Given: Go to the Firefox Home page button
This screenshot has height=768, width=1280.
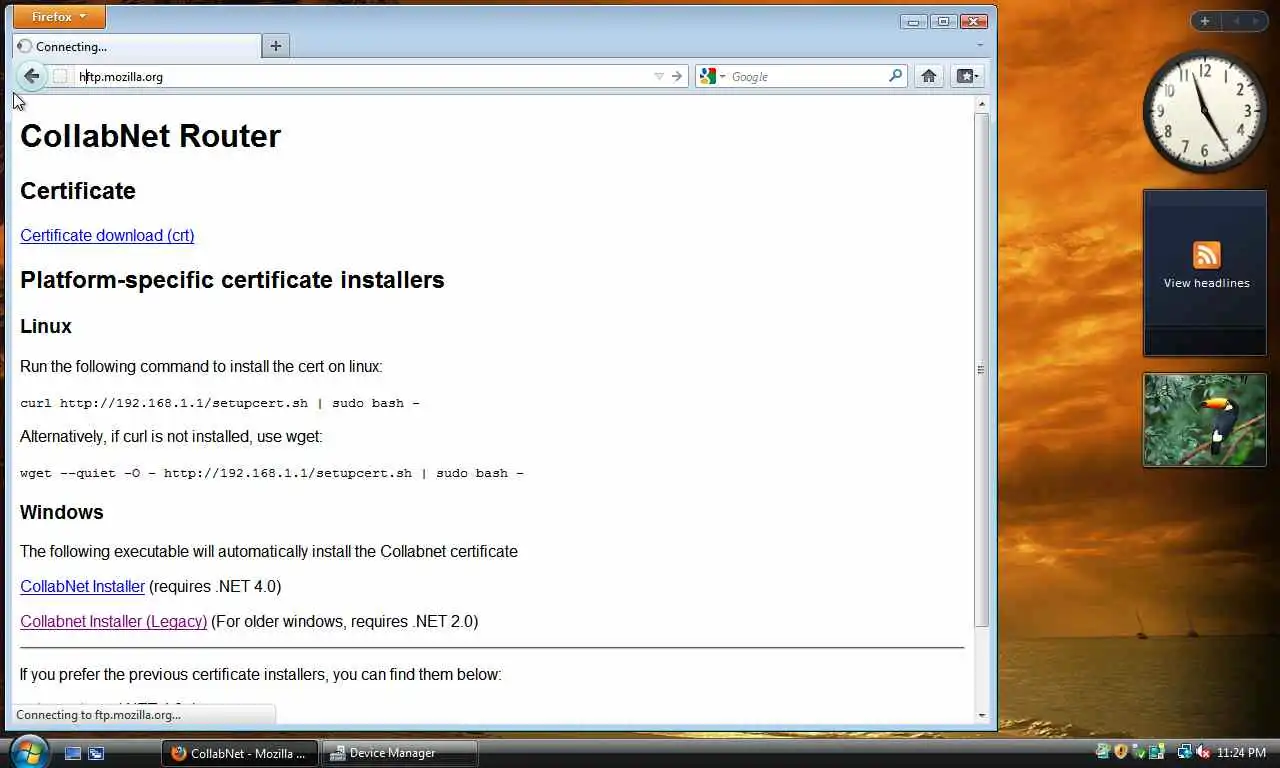Looking at the screenshot, I should point(929,76).
